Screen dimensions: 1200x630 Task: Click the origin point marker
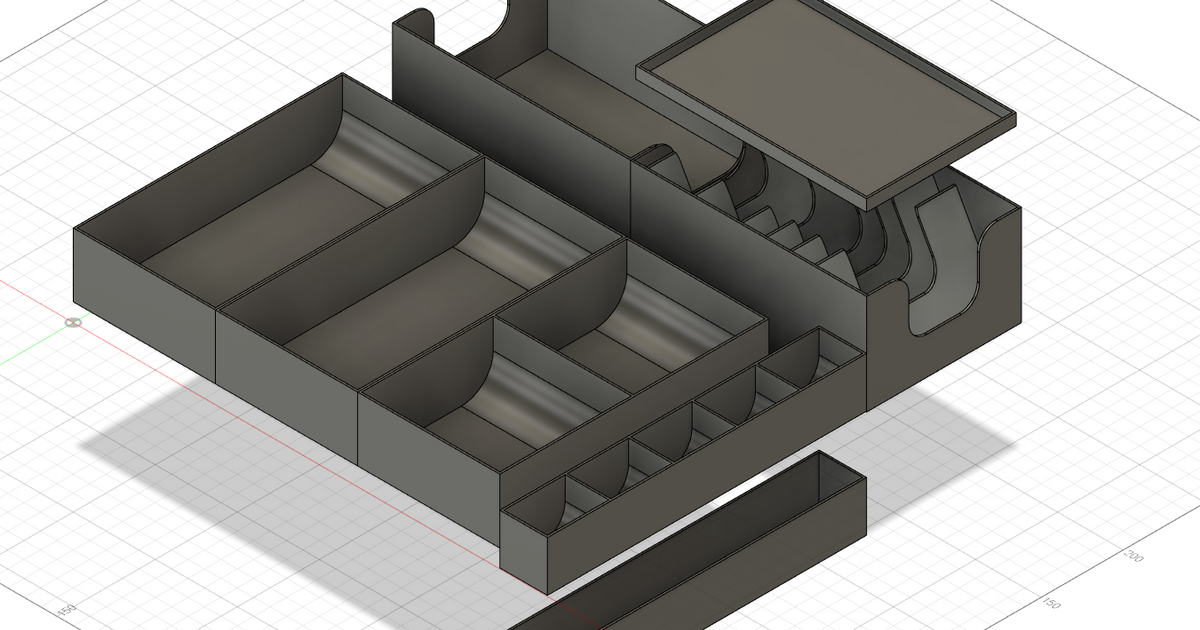pos(73,322)
